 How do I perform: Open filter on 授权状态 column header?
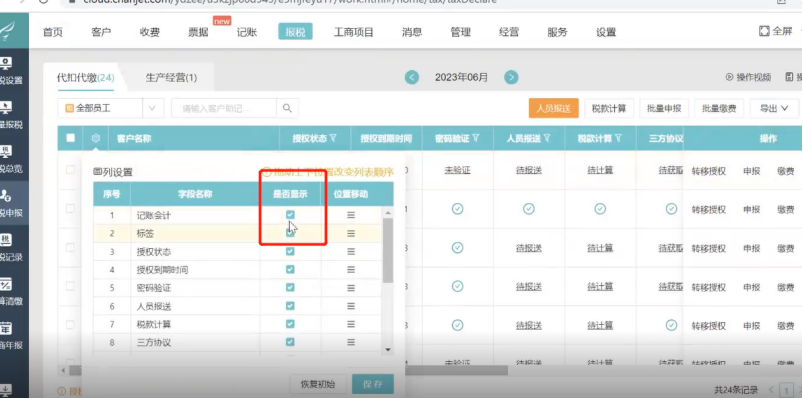(333, 138)
